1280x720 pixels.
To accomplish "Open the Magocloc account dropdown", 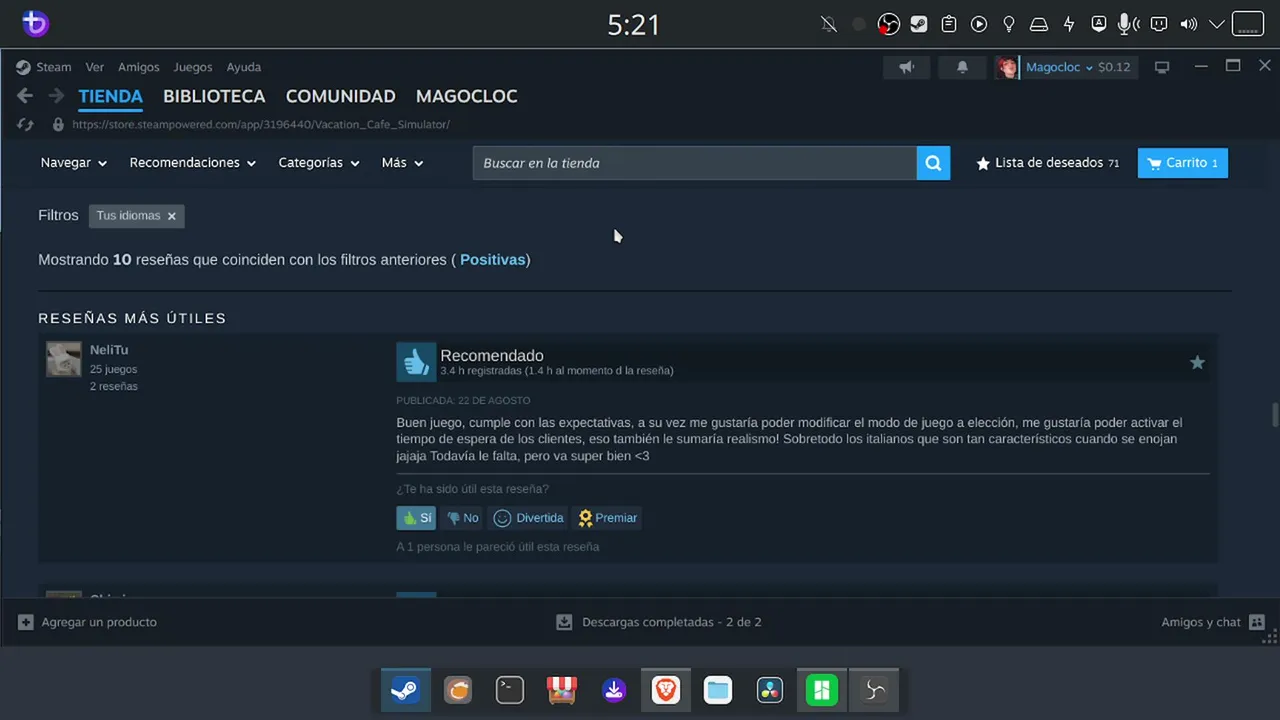I will pyautogui.click(x=1059, y=67).
